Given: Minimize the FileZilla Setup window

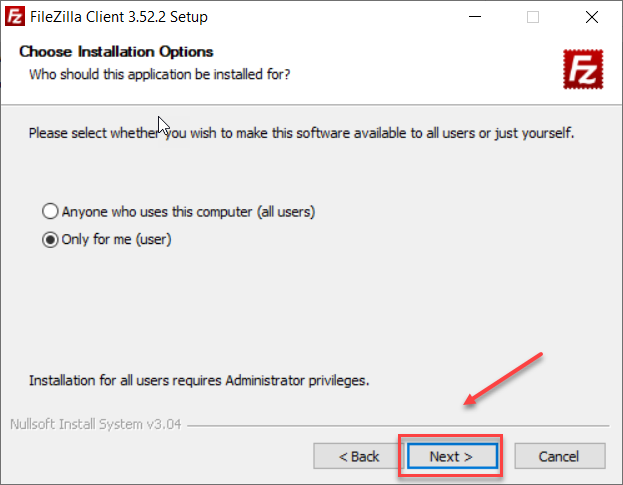Looking at the screenshot, I should 484,17.
